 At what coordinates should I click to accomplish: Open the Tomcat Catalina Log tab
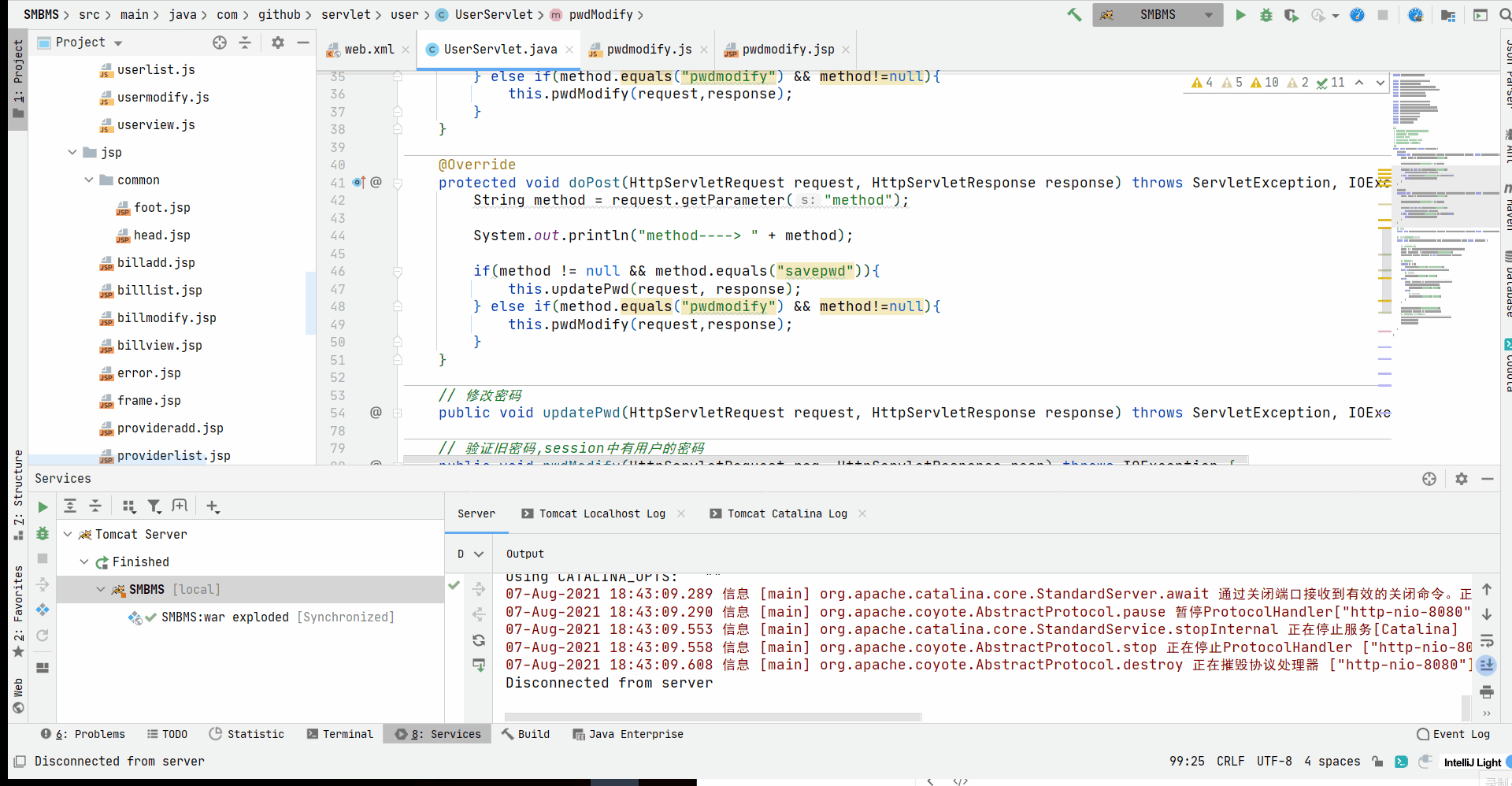(787, 513)
